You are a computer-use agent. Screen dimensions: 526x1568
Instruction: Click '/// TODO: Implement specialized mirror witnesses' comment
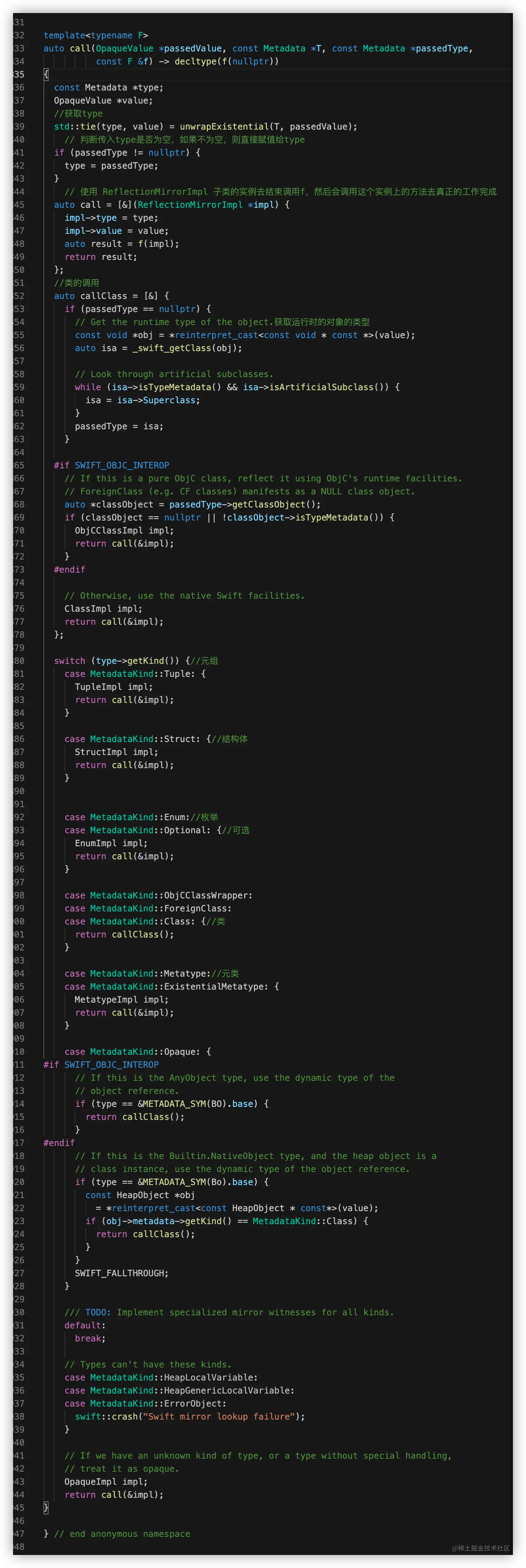click(x=229, y=1312)
